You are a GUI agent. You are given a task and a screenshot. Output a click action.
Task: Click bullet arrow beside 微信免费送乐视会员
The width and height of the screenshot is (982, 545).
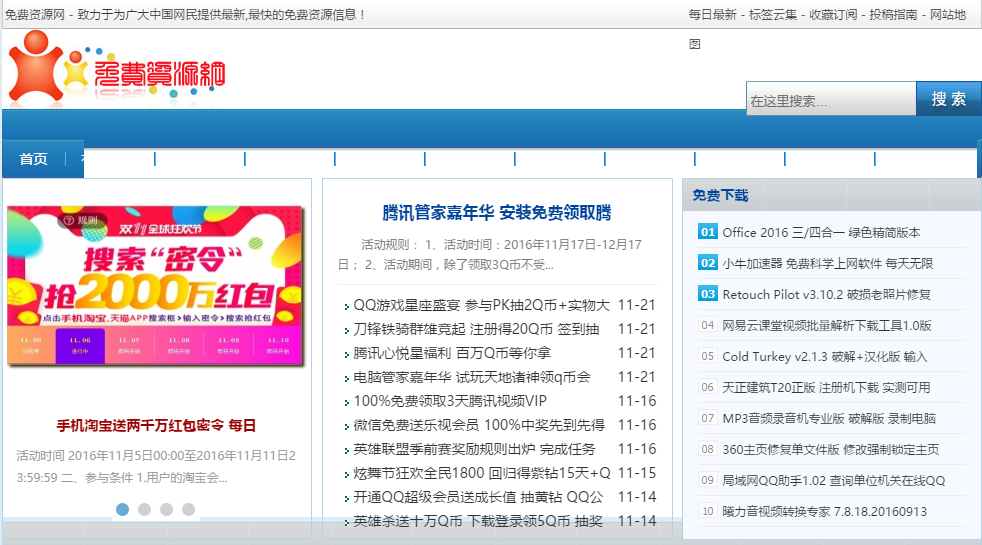click(x=346, y=427)
